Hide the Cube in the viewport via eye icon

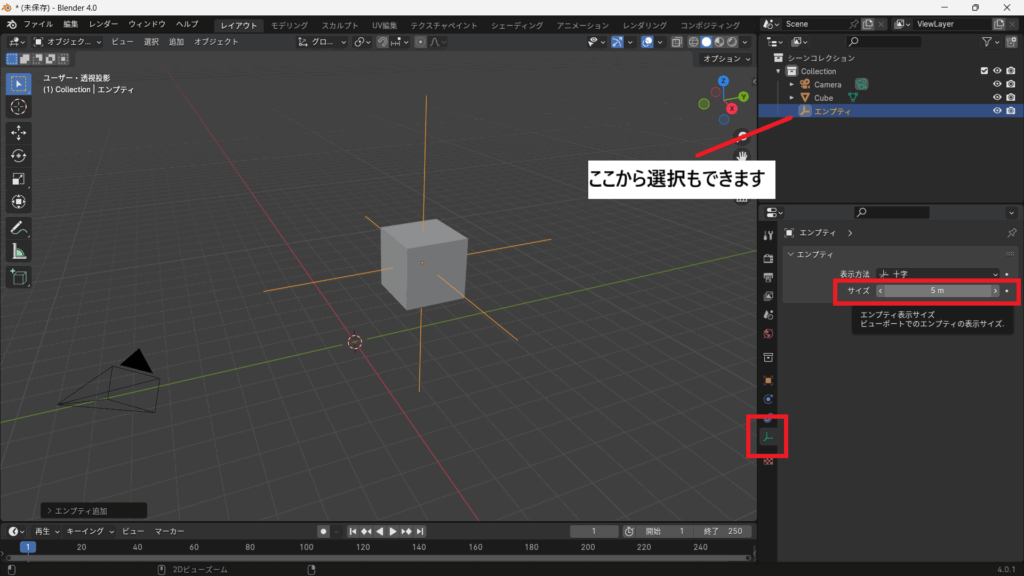[x=996, y=98]
